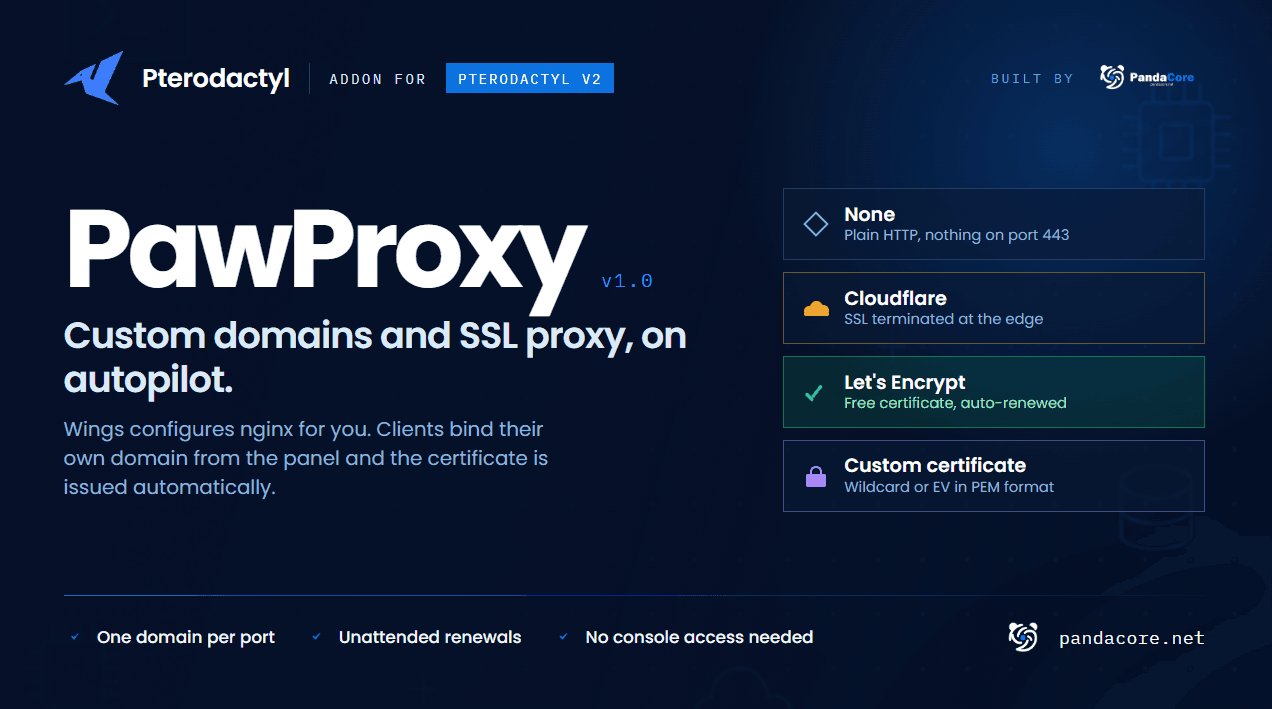Select the Cloudflare SSL option card
The image size is (1272, 709).
[x=994, y=308]
